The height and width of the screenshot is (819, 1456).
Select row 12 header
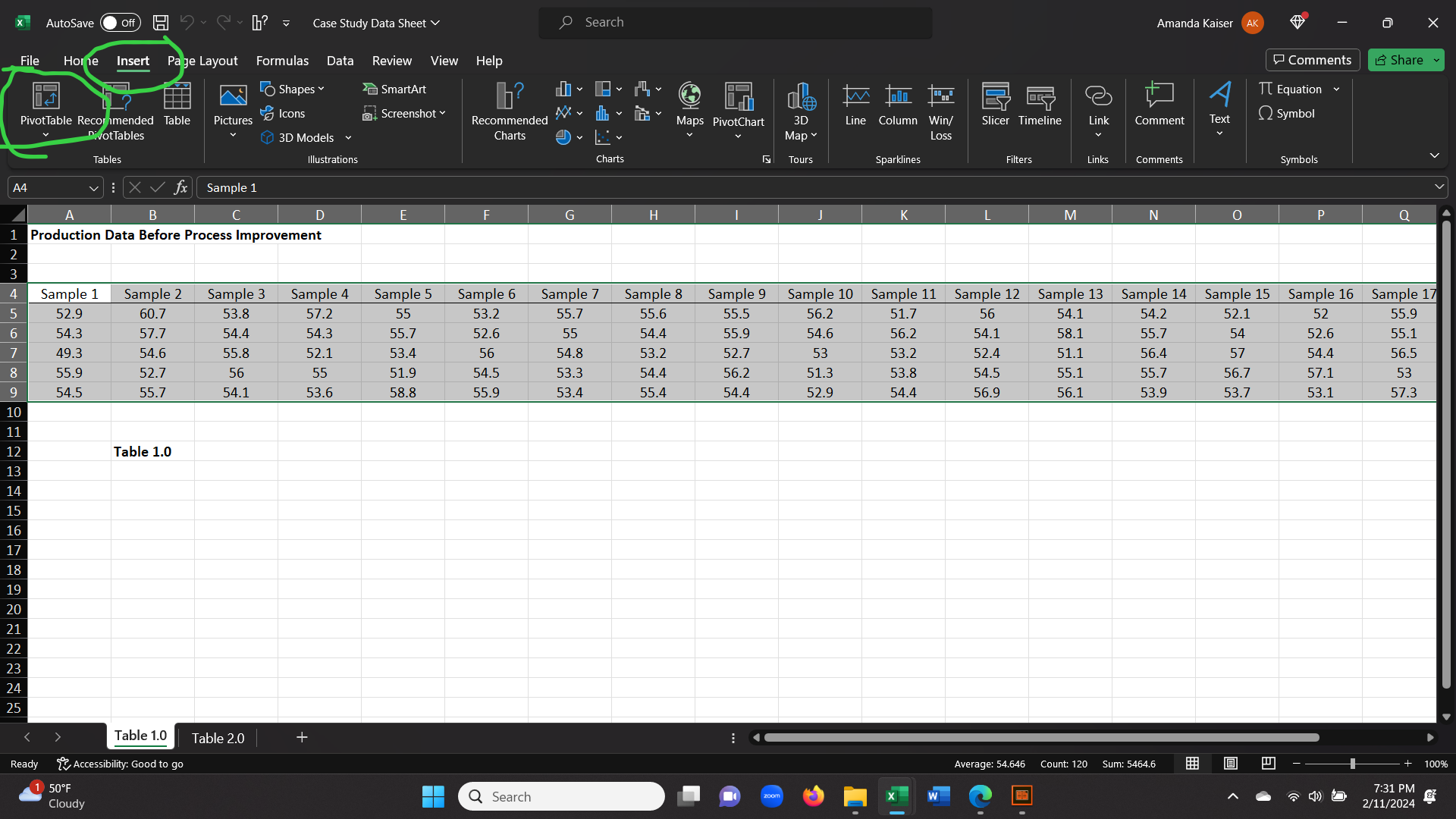click(14, 451)
